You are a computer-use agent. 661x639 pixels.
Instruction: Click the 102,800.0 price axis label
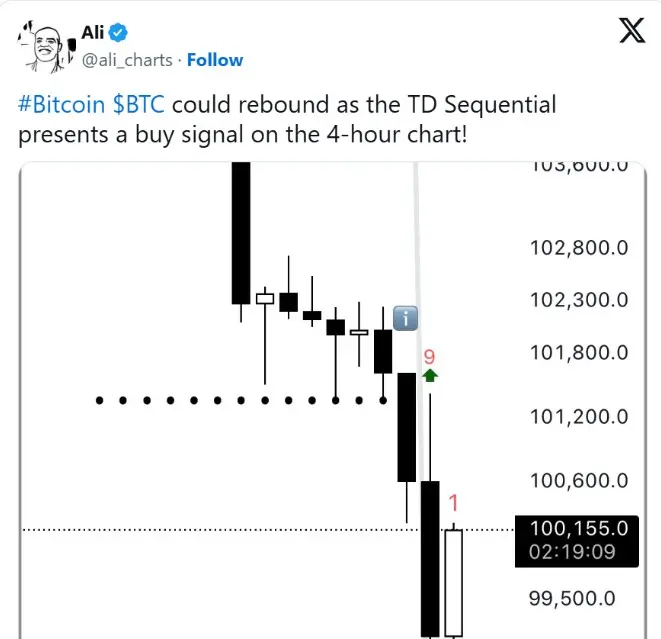tap(579, 247)
